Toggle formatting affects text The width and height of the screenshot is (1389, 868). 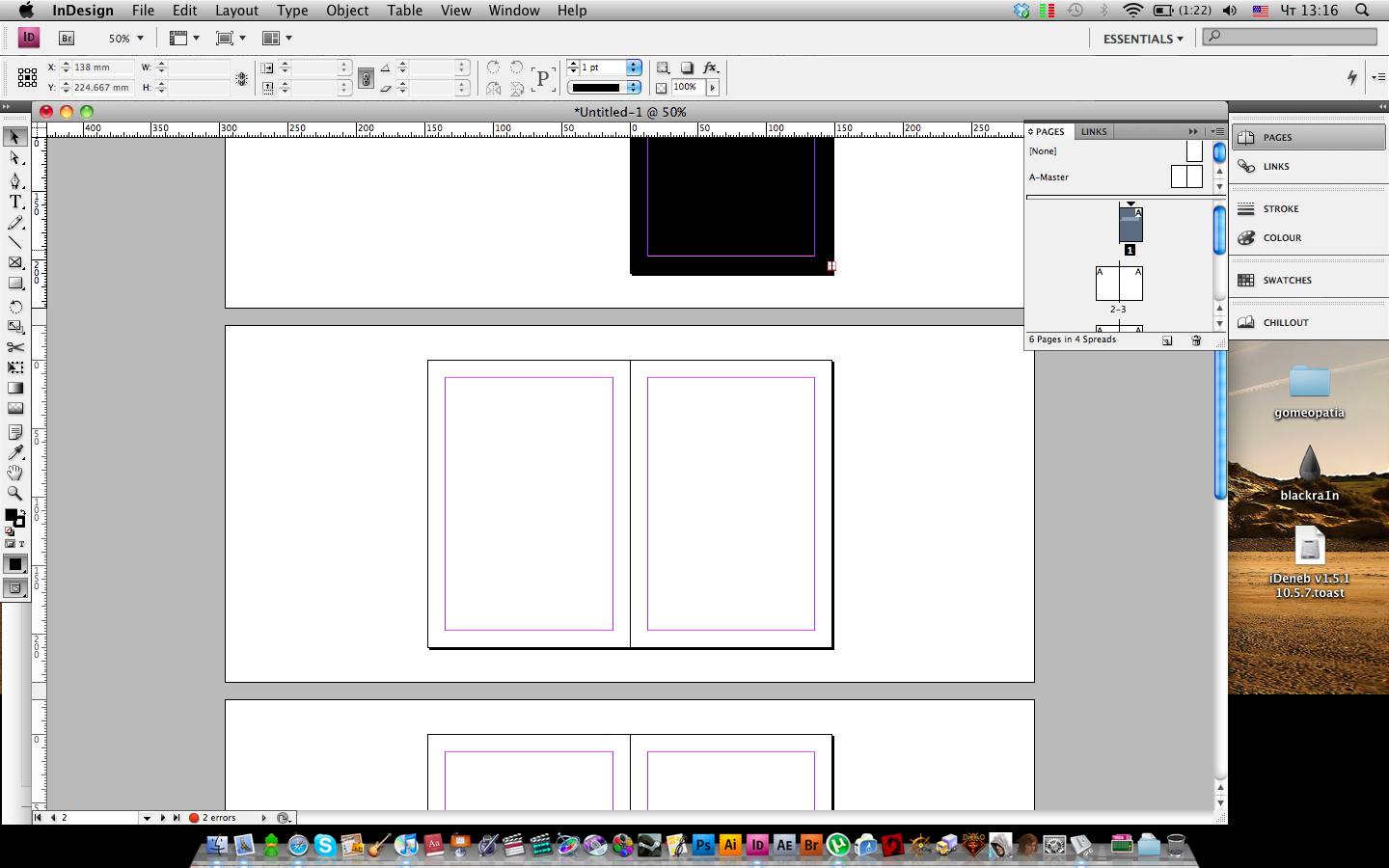(x=21, y=544)
